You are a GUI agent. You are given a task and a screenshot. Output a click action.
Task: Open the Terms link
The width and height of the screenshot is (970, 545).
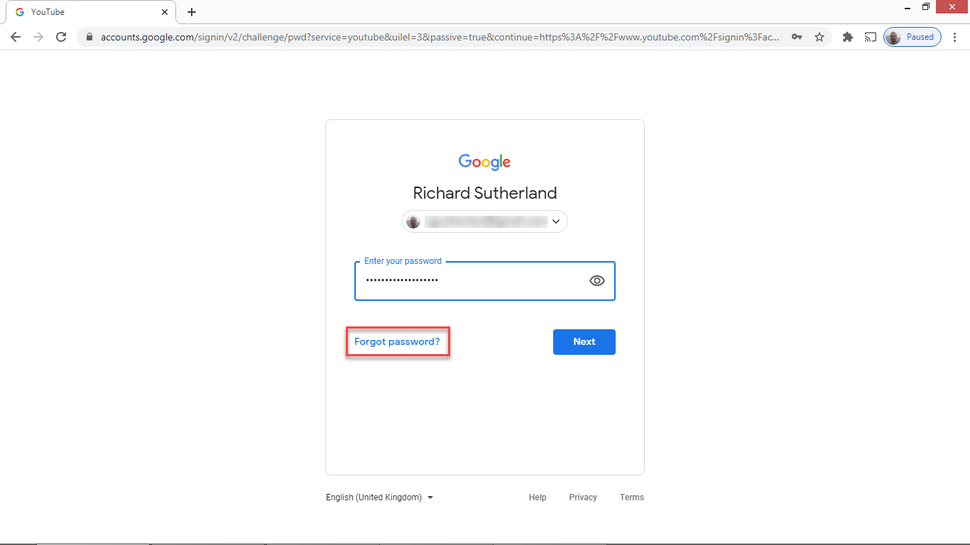click(x=632, y=497)
